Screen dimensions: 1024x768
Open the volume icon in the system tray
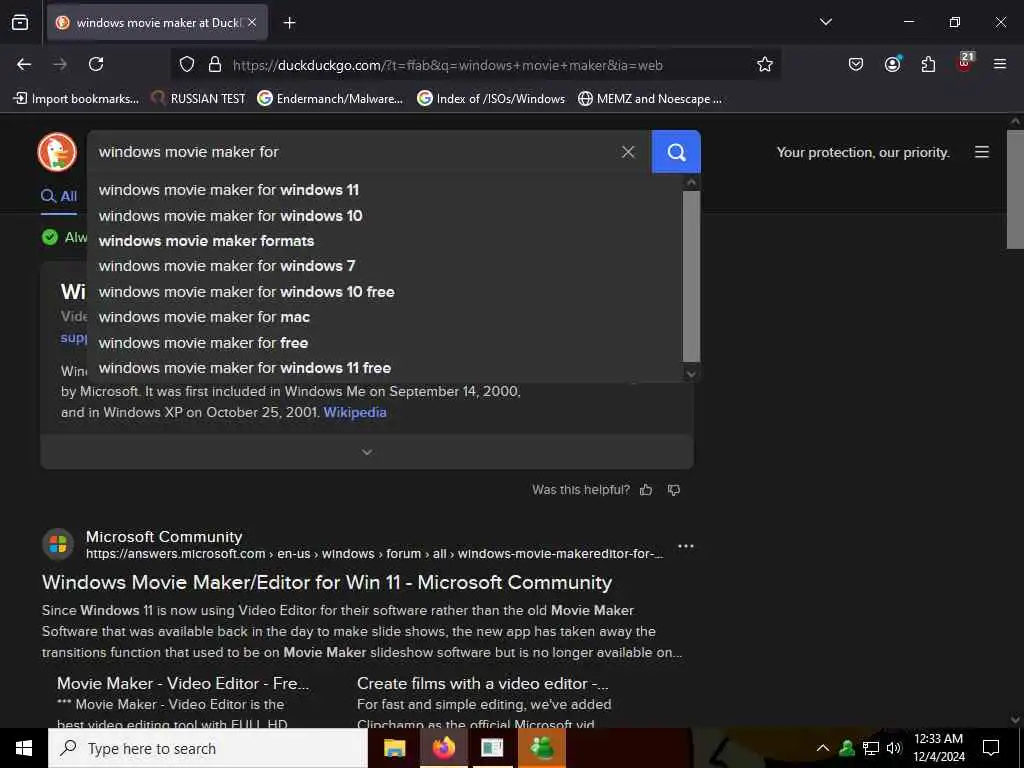coord(894,748)
